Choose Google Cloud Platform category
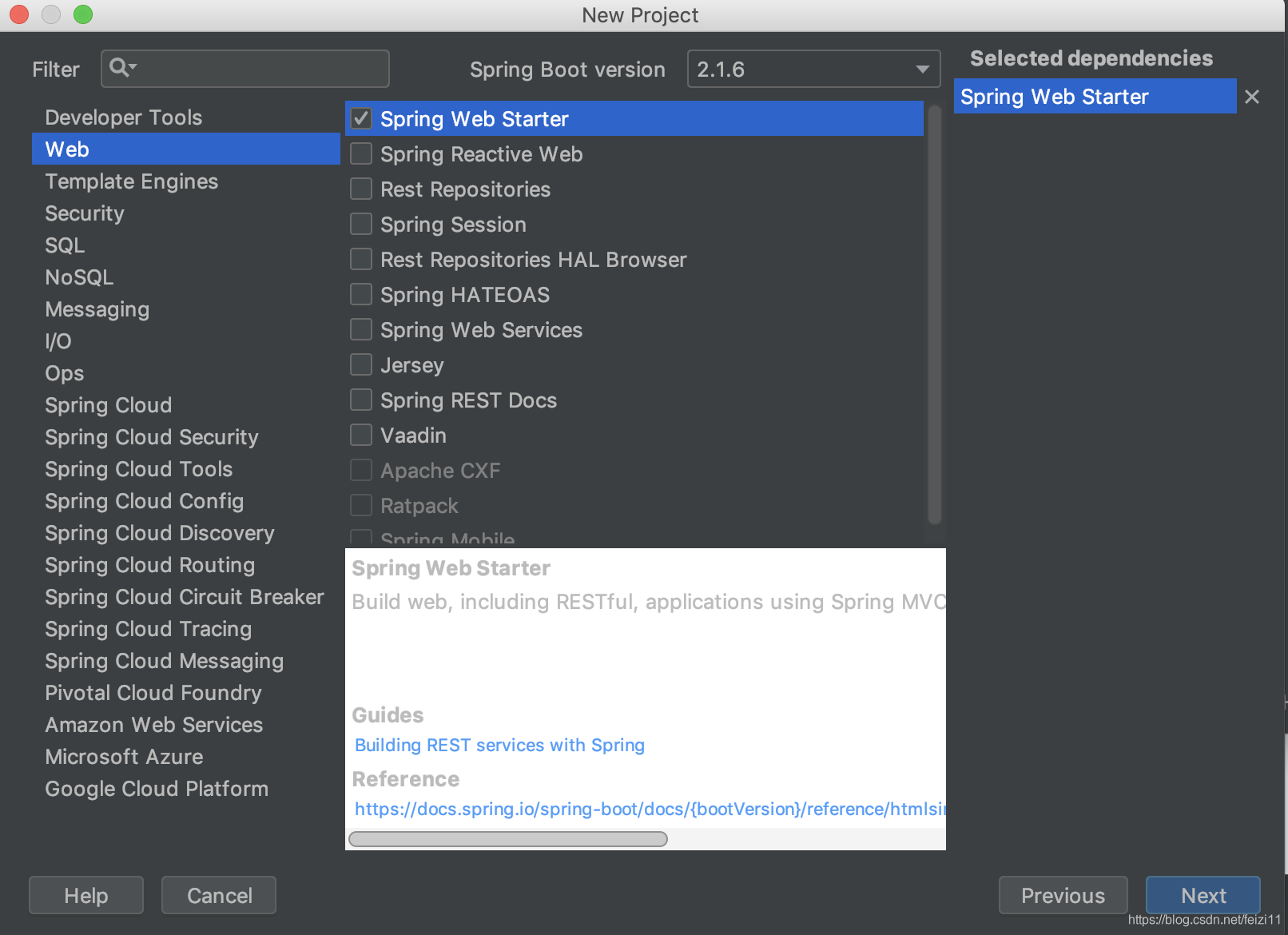The width and height of the screenshot is (1288, 935). click(x=185, y=789)
